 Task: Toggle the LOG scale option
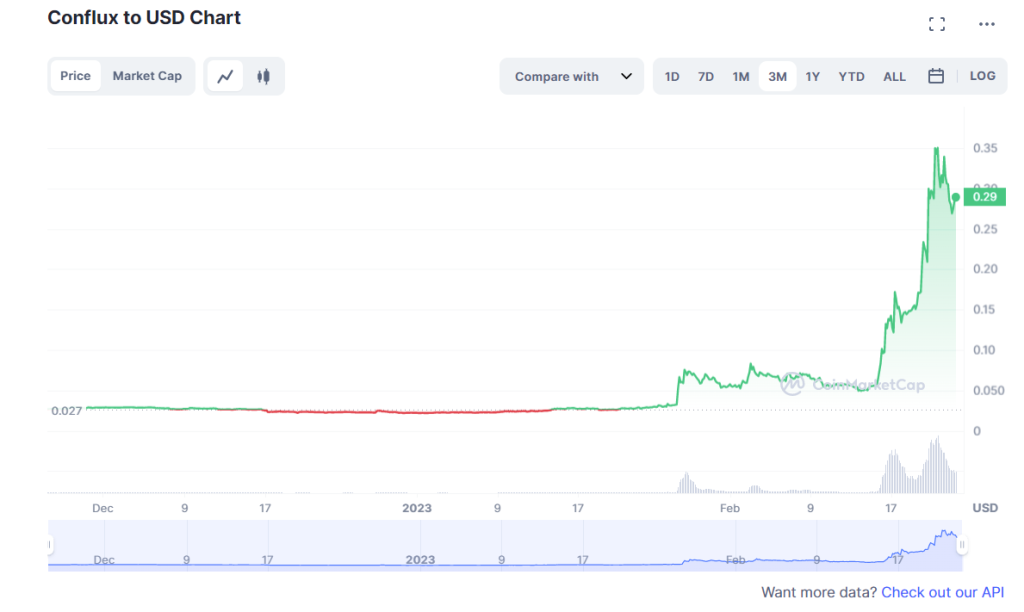(982, 76)
